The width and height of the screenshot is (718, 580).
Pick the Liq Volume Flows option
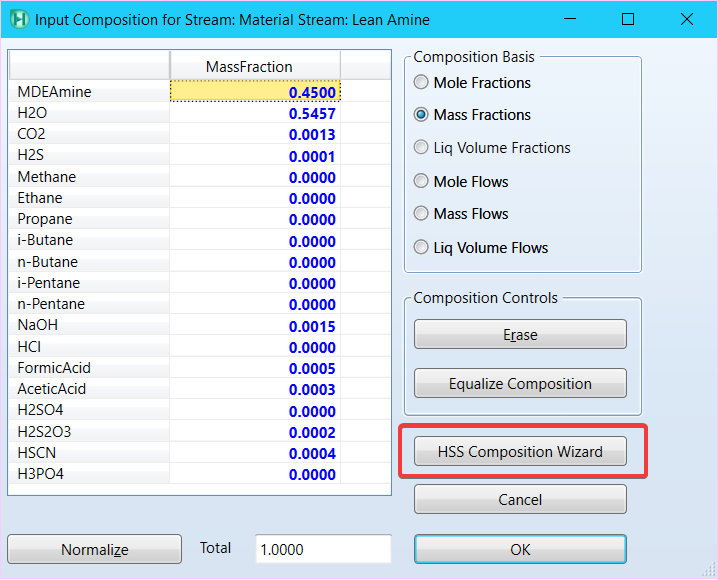click(x=422, y=248)
